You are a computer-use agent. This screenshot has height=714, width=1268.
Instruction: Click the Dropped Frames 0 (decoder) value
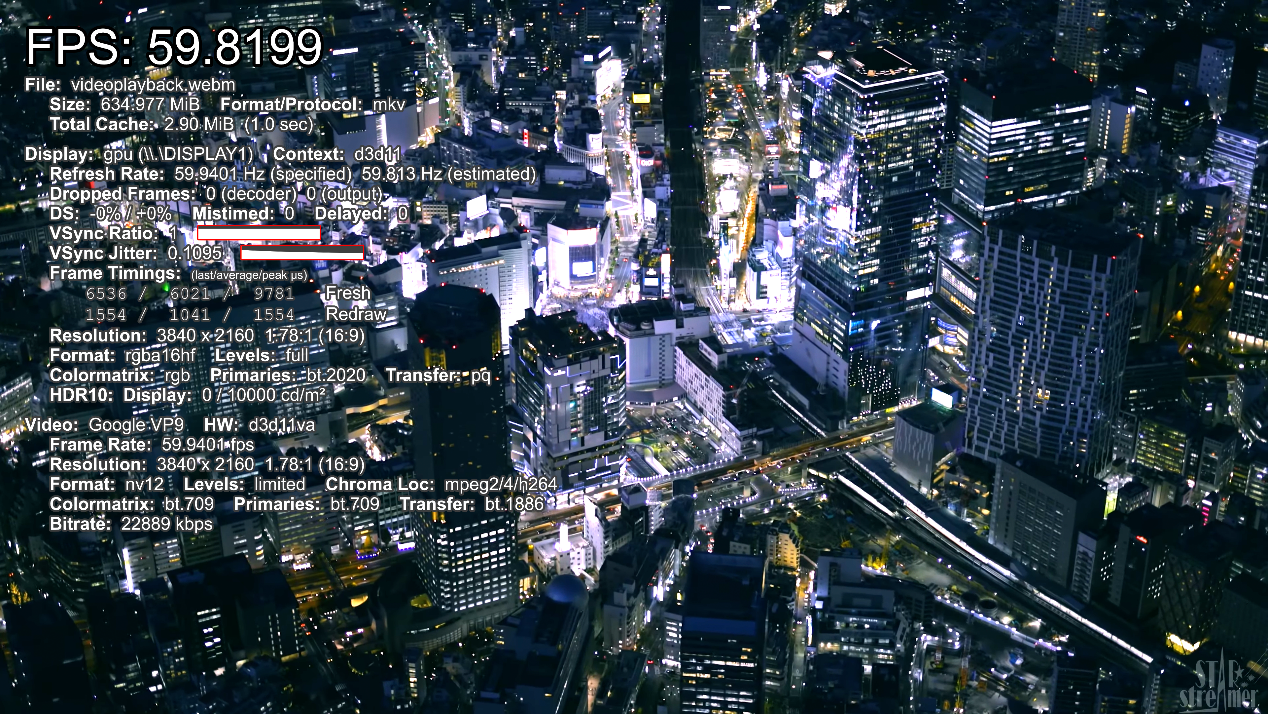(251, 194)
